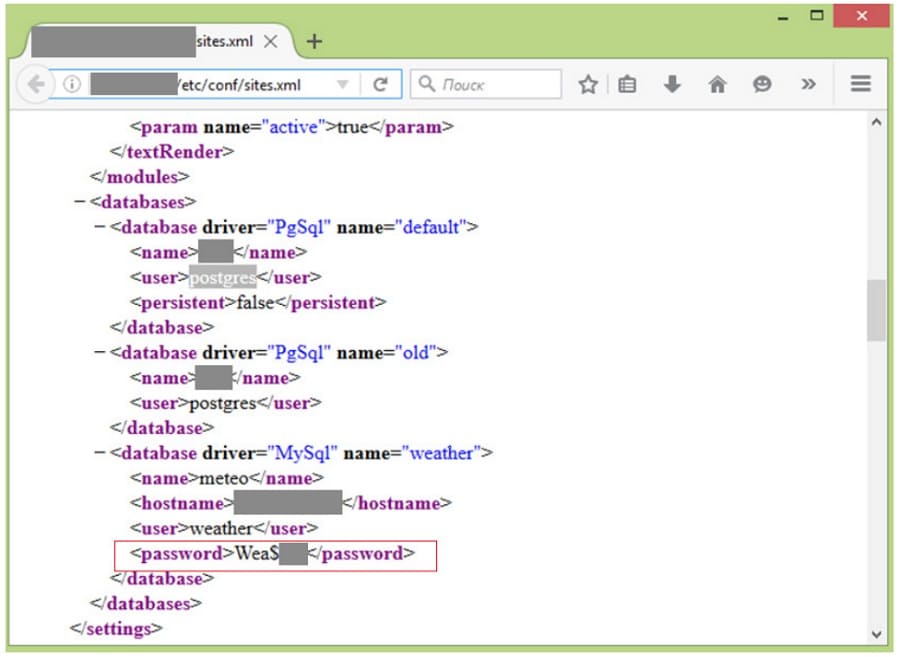Click the site information icon in address bar
Image resolution: width=900 pixels, height=657 pixels.
pyautogui.click(x=72, y=85)
